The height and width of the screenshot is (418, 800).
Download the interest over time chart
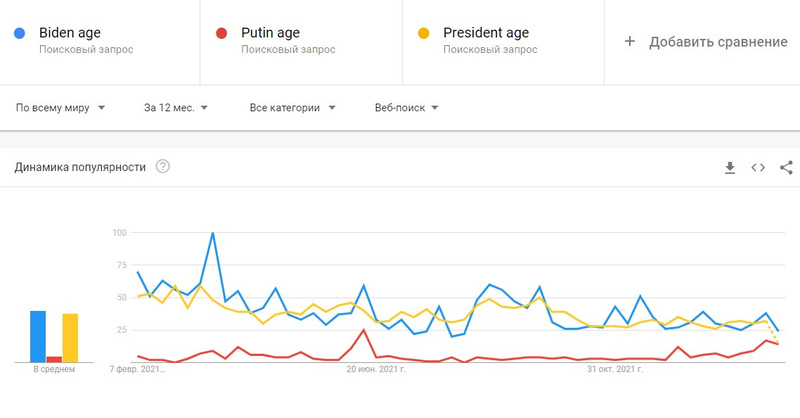(730, 167)
